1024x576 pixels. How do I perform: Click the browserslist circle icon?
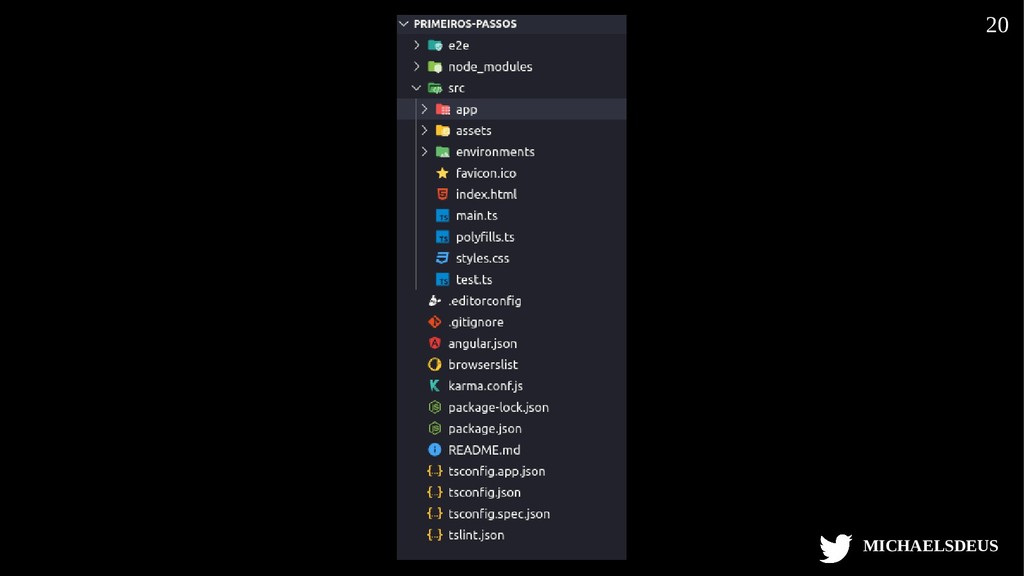(x=435, y=365)
